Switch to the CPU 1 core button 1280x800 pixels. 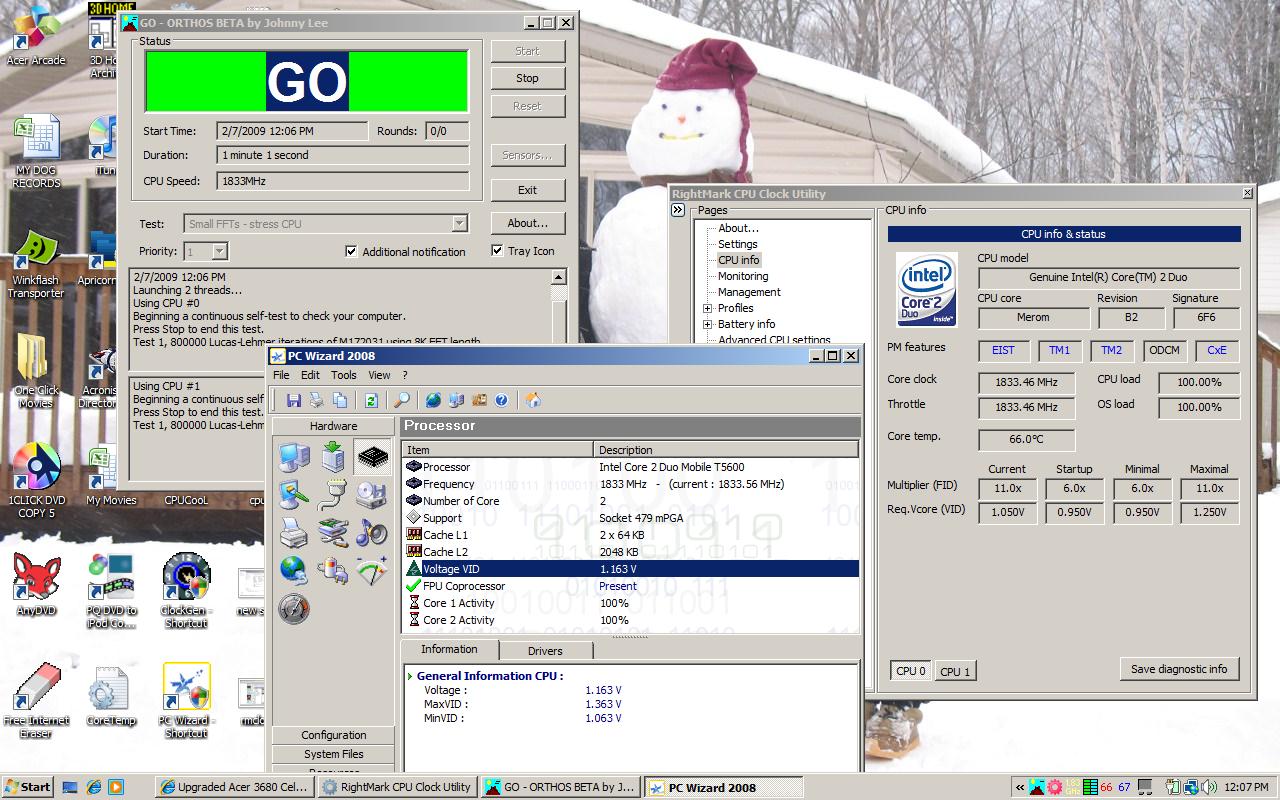955,671
